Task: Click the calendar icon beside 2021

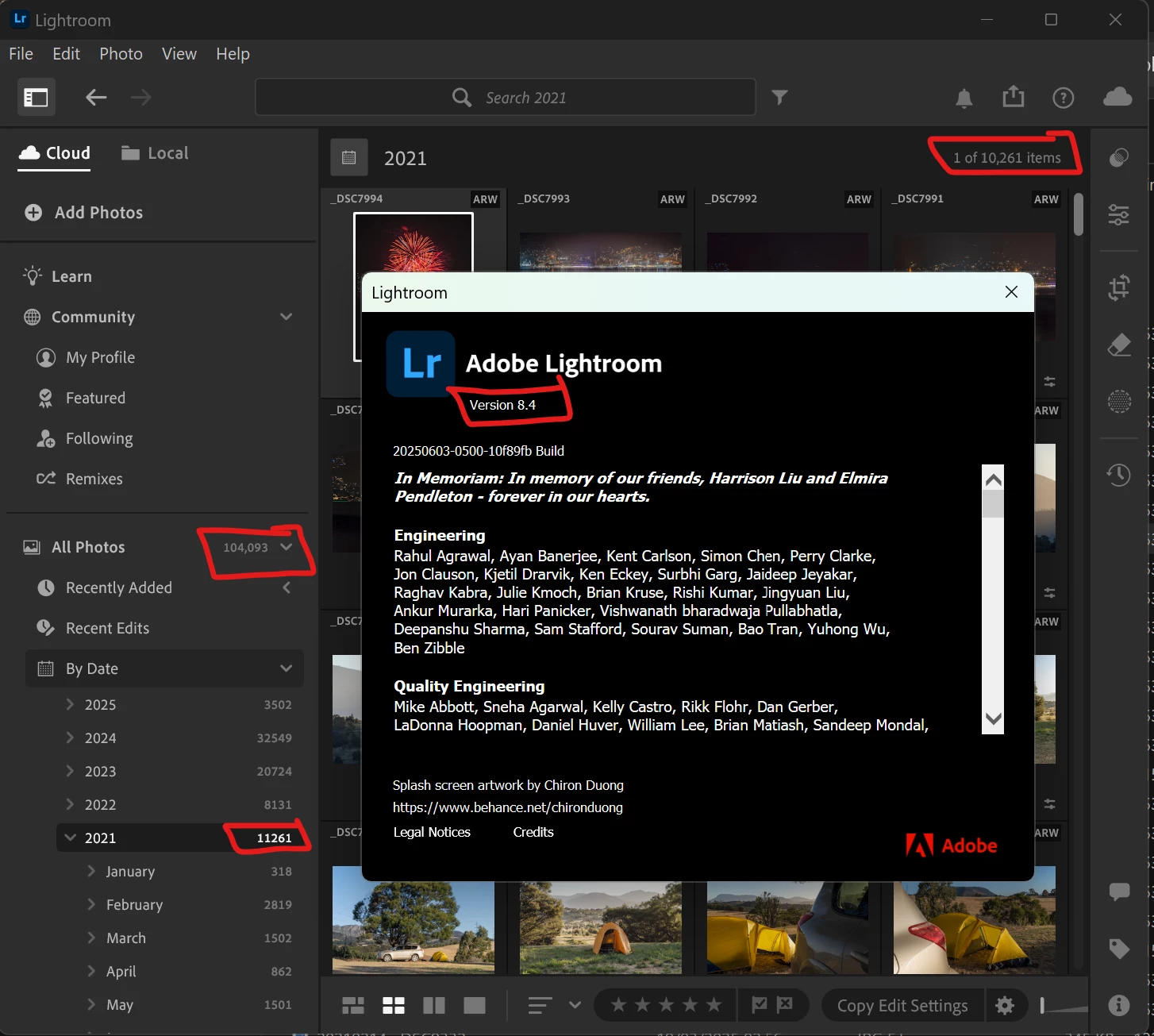Action: click(349, 157)
